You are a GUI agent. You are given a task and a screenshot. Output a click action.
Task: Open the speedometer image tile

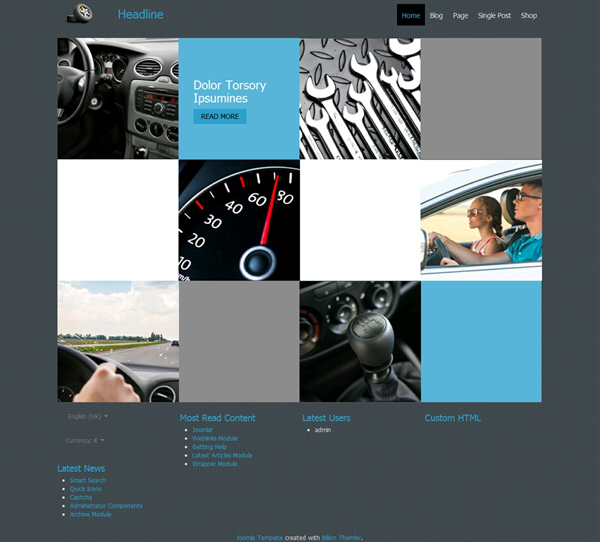239,220
